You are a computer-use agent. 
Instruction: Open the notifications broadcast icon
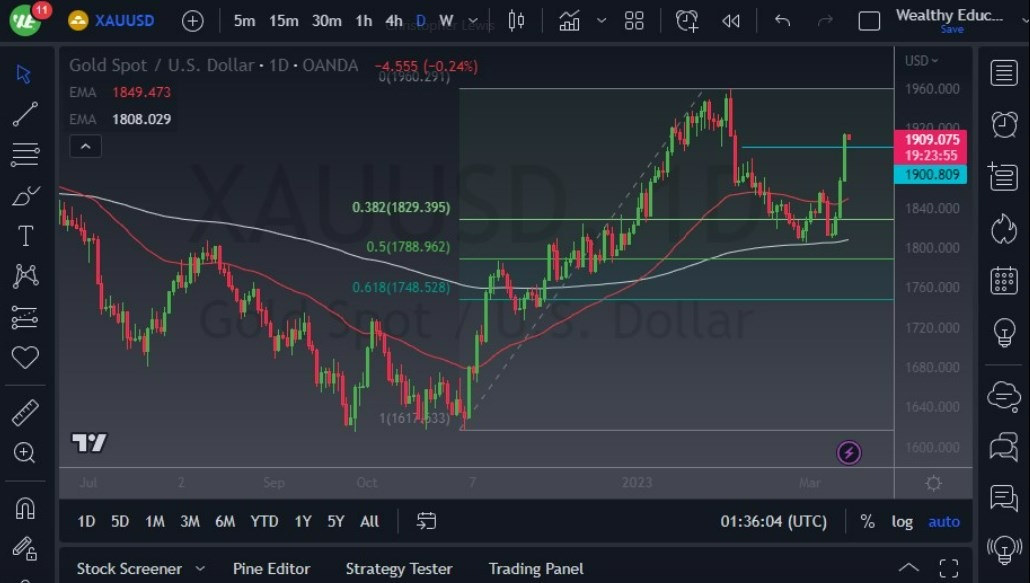pyautogui.click(x=1004, y=549)
